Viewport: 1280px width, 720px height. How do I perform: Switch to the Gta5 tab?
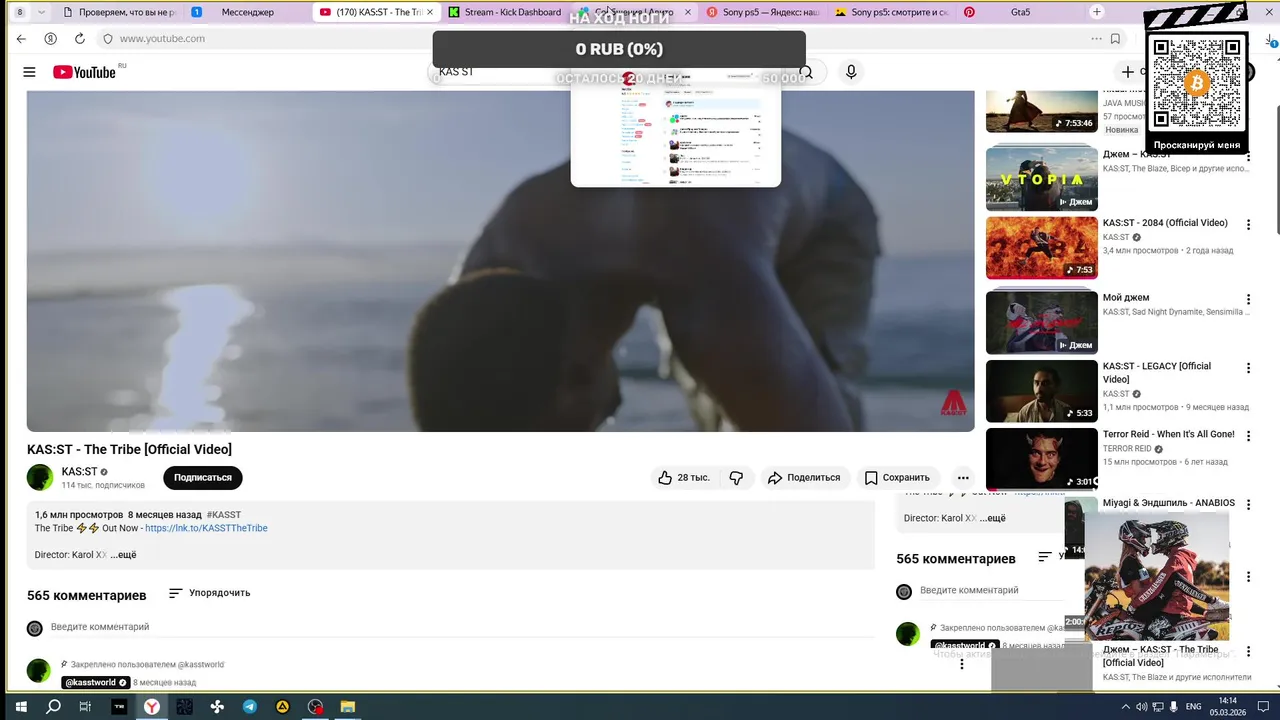pos(1020,12)
